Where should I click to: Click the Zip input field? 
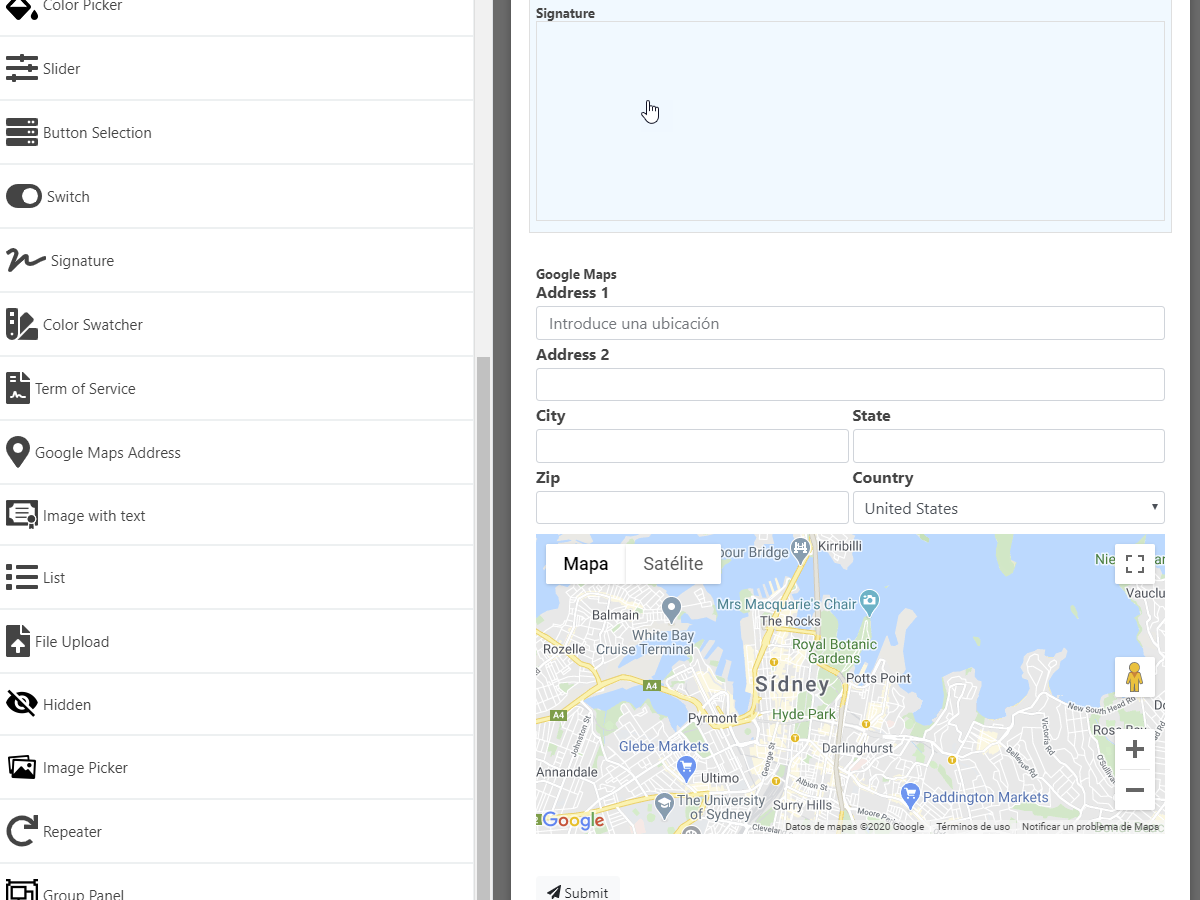point(692,508)
